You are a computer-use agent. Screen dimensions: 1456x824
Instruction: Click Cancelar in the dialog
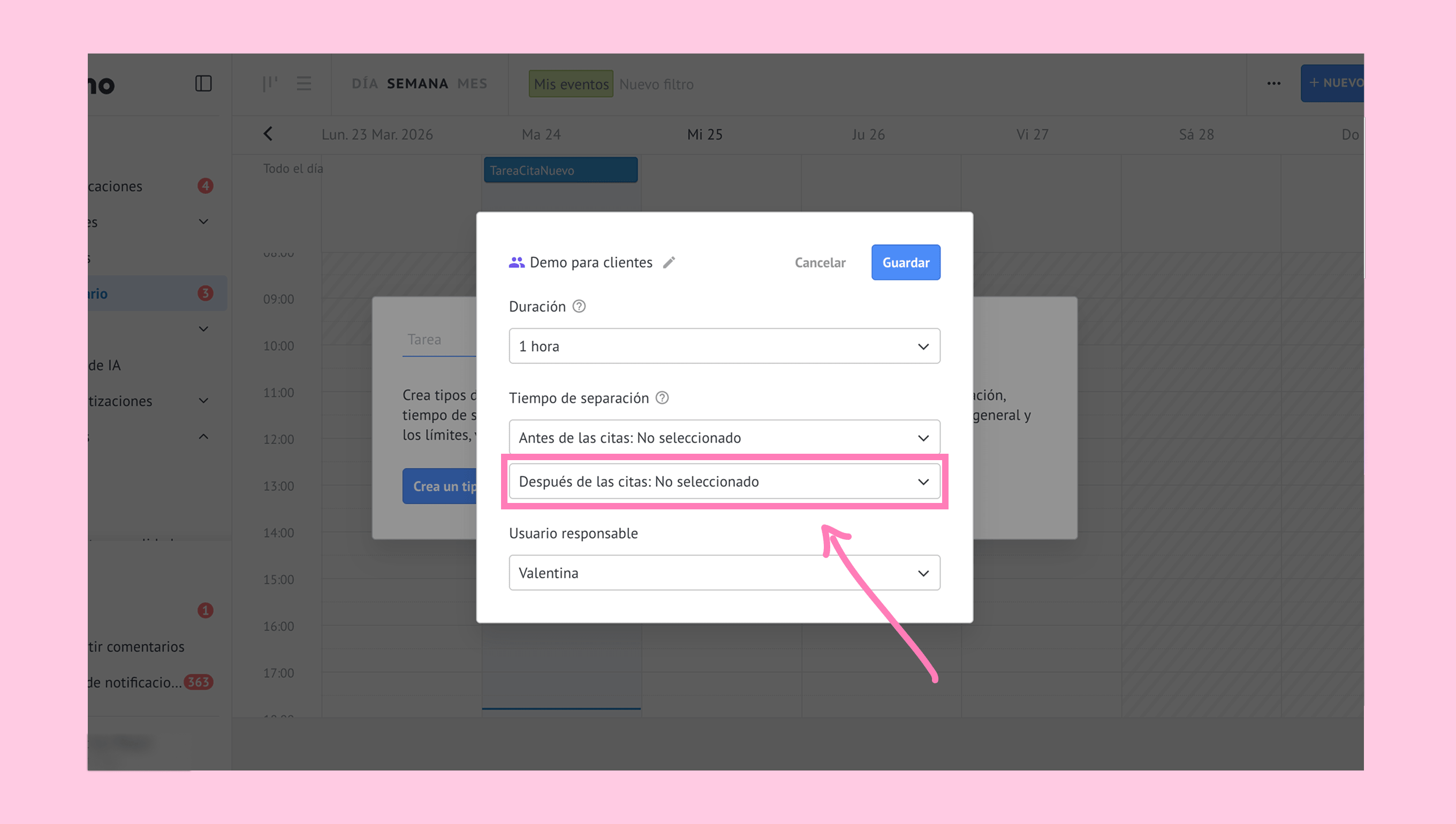[820, 263]
